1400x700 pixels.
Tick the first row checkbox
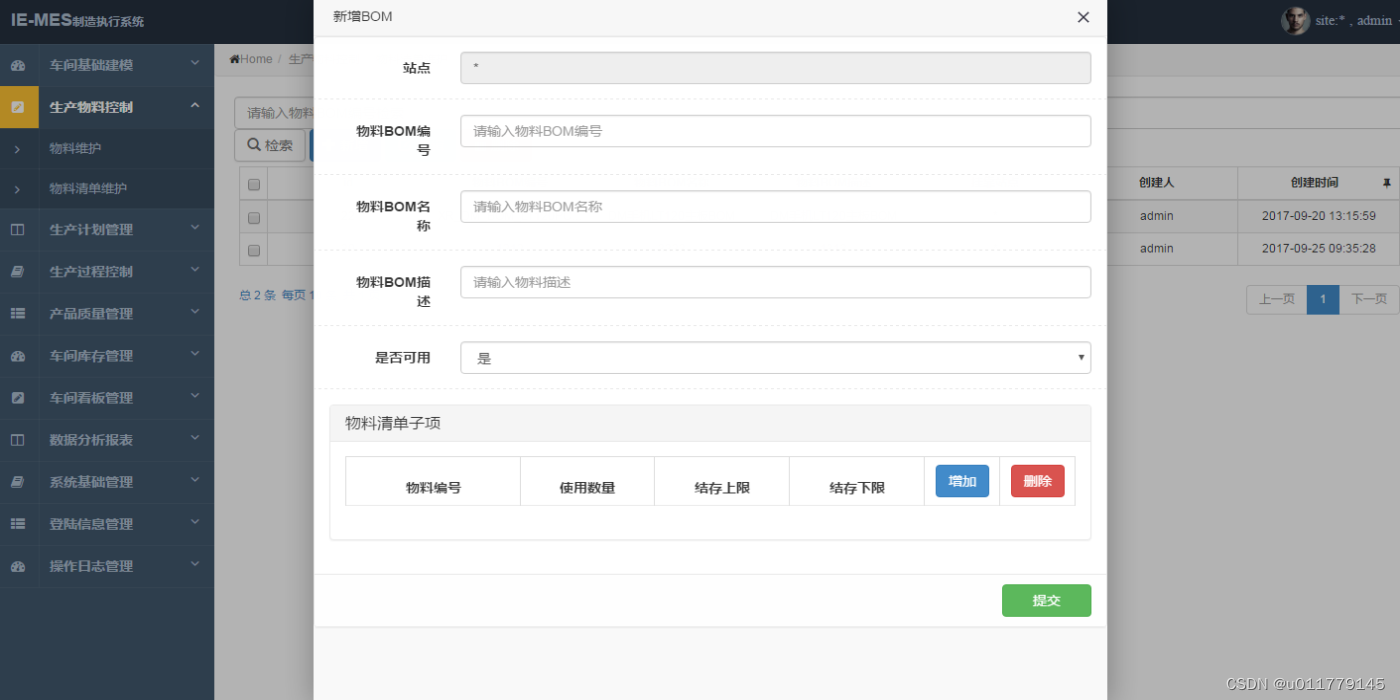(x=253, y=217)
